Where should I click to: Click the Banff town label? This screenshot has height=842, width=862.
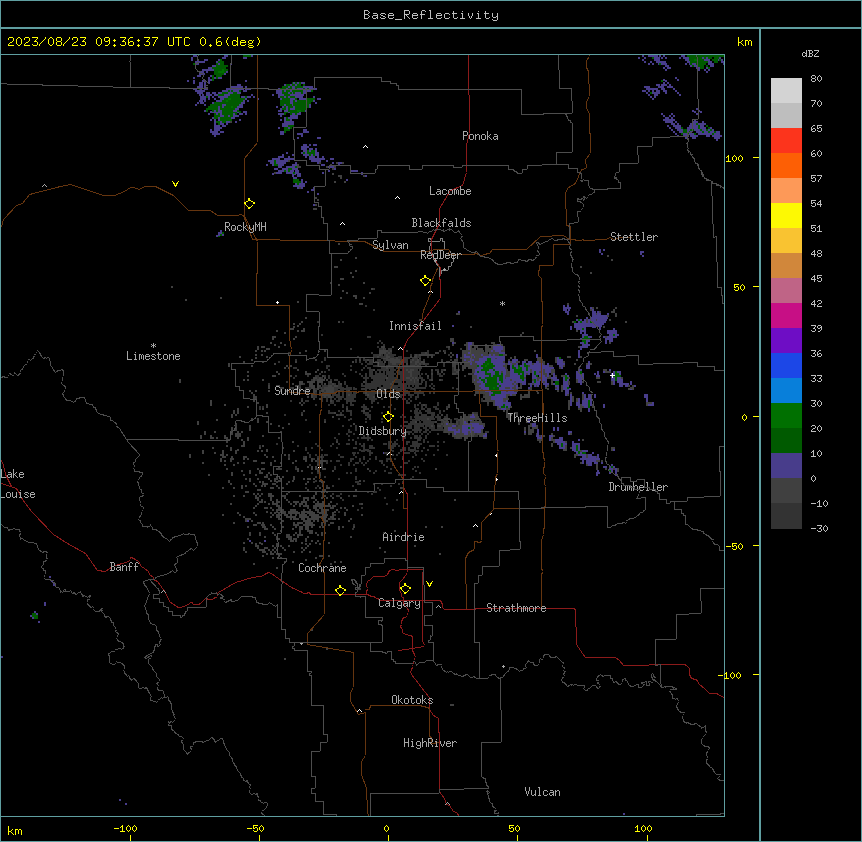tap(124, 567)
